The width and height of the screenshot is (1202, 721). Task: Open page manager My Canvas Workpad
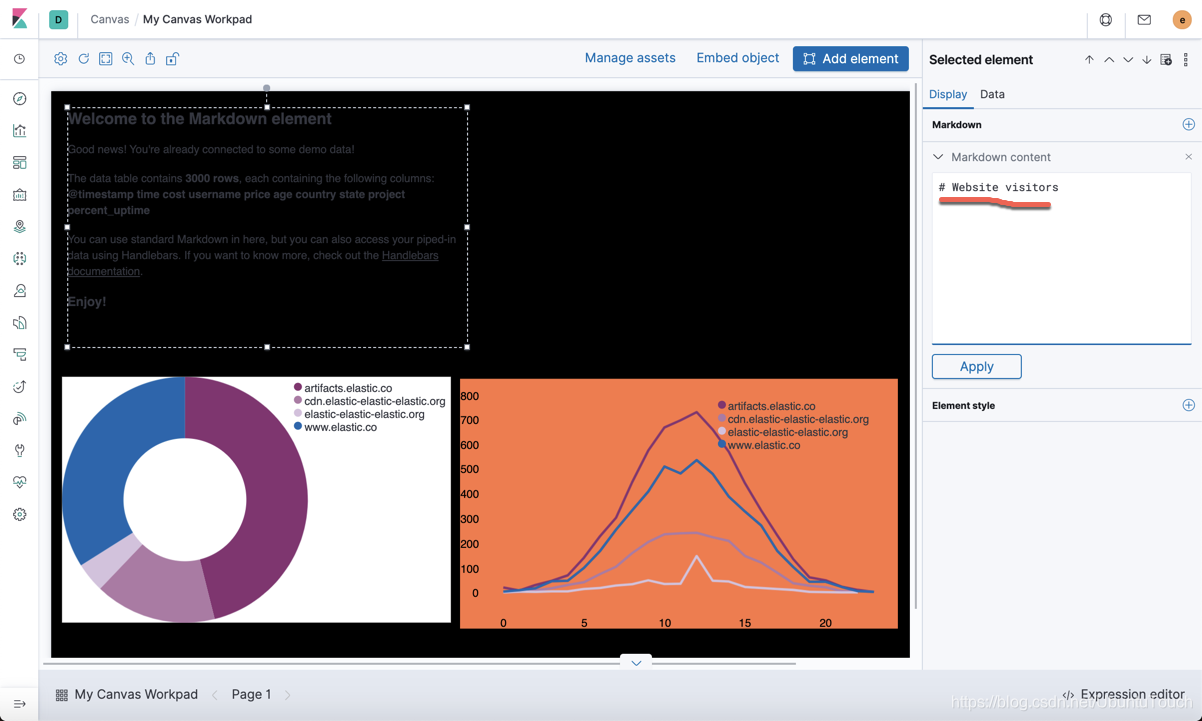click(x=126, y=694)
